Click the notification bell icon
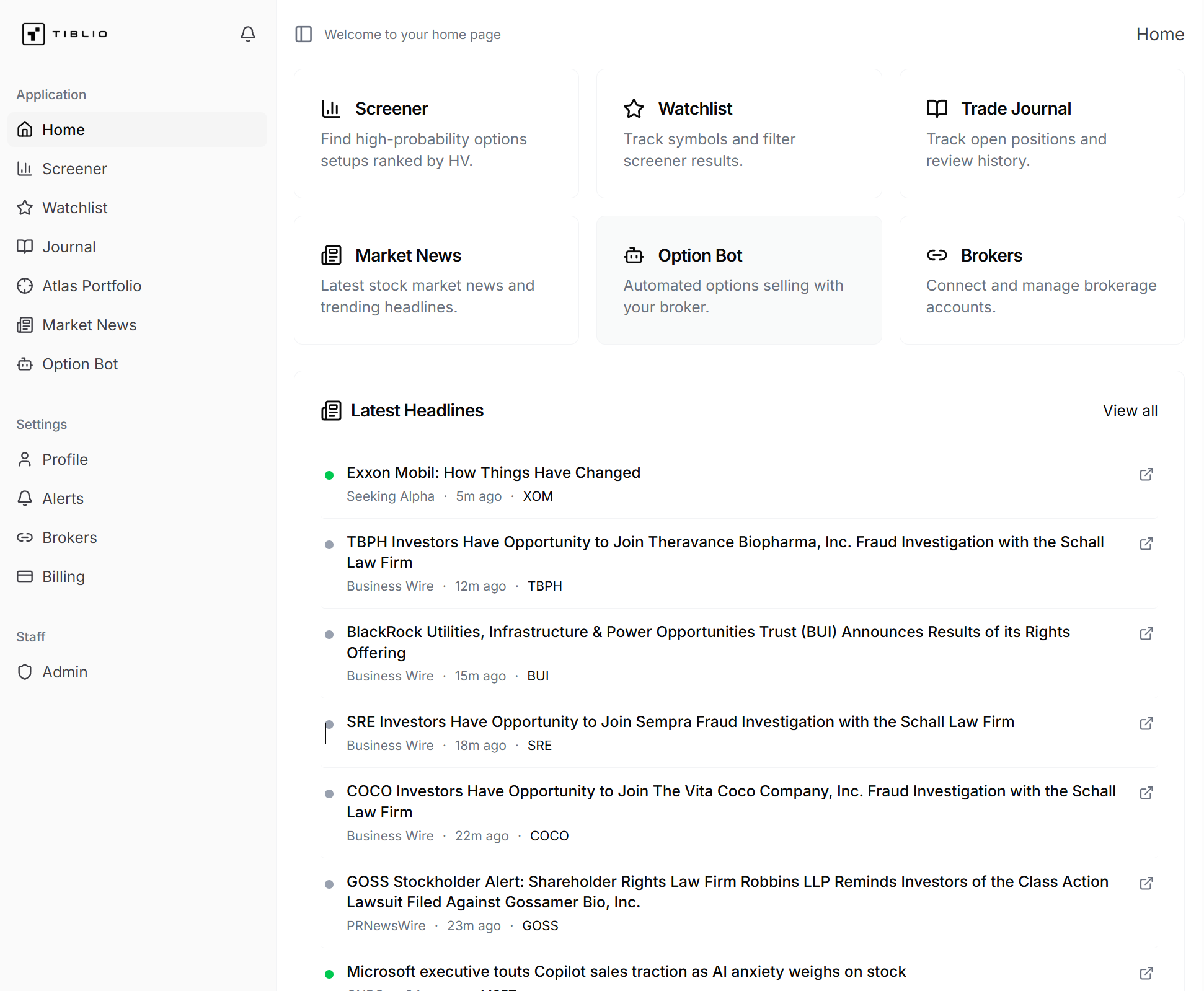Screen dimensions: 1204x991 [247, 34]
